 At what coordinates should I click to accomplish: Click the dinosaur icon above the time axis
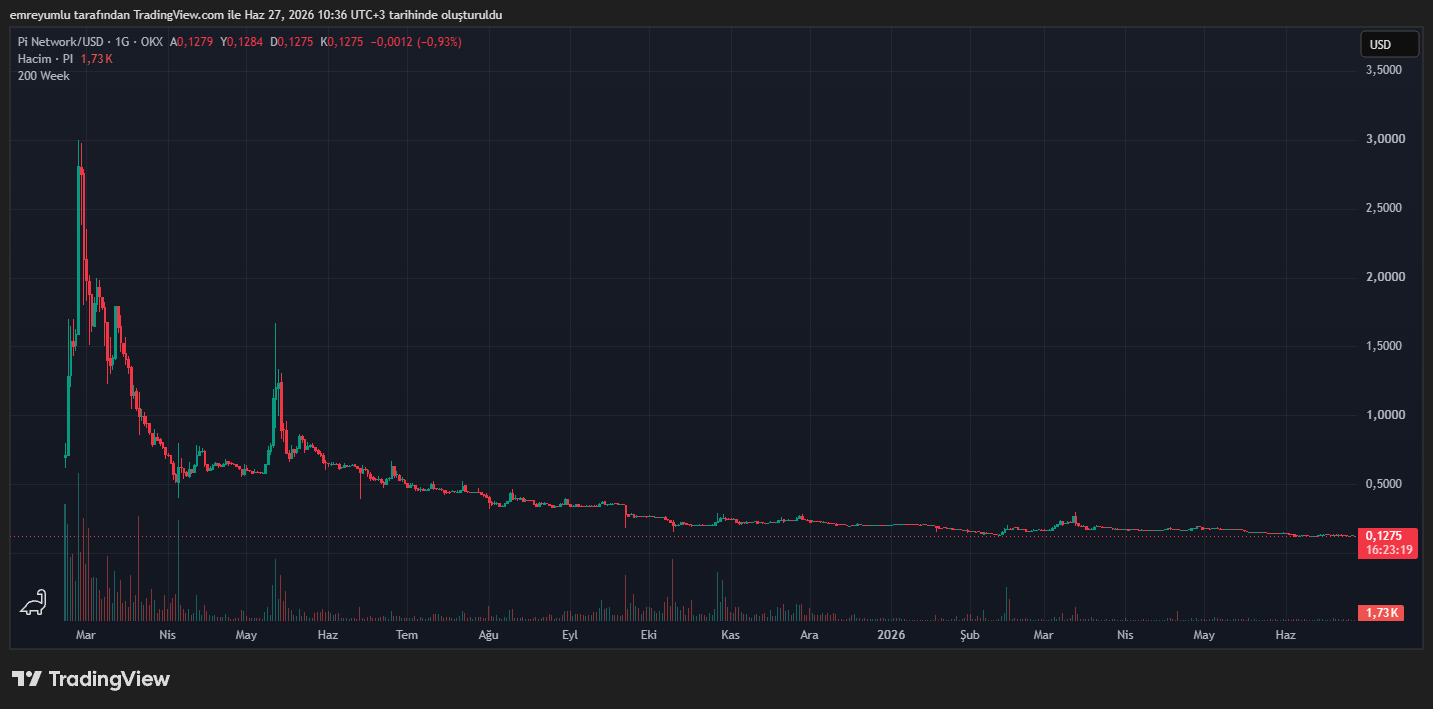(x=33, y=602)
